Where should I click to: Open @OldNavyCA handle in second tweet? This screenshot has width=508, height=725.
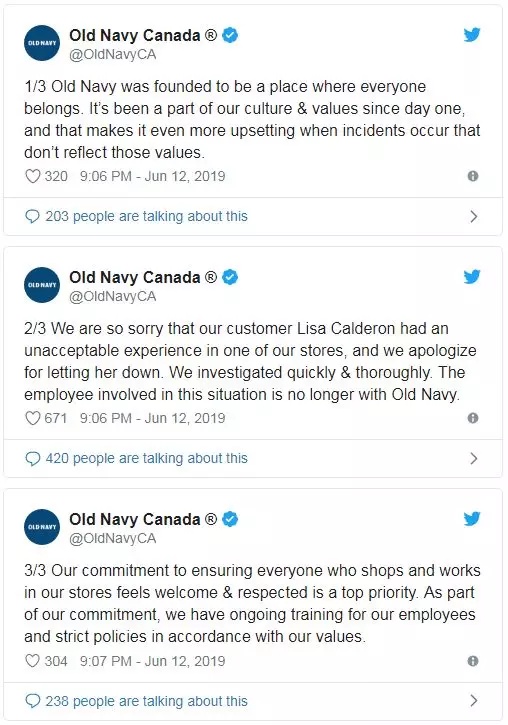[113, 296]
